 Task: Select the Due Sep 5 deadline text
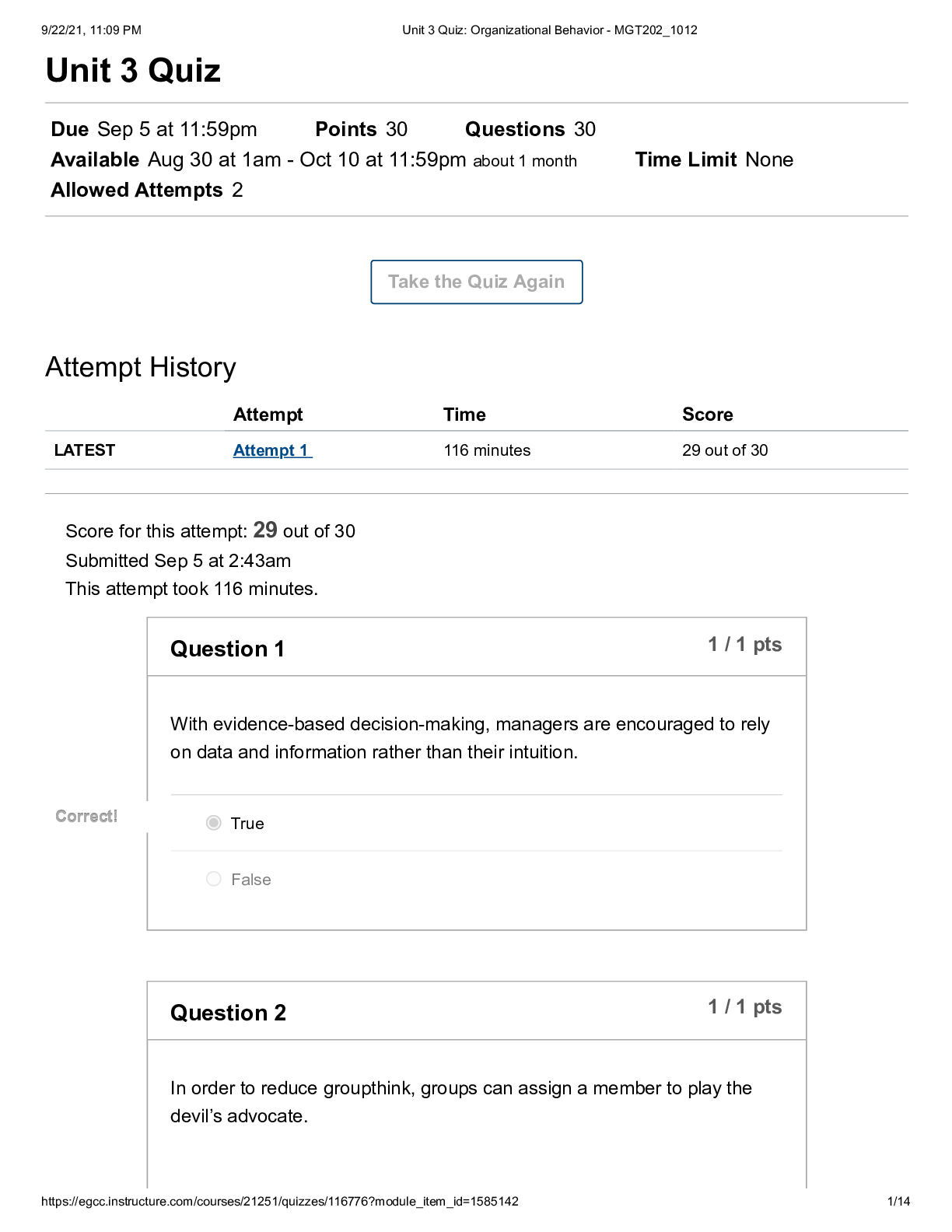pos(154,129)
